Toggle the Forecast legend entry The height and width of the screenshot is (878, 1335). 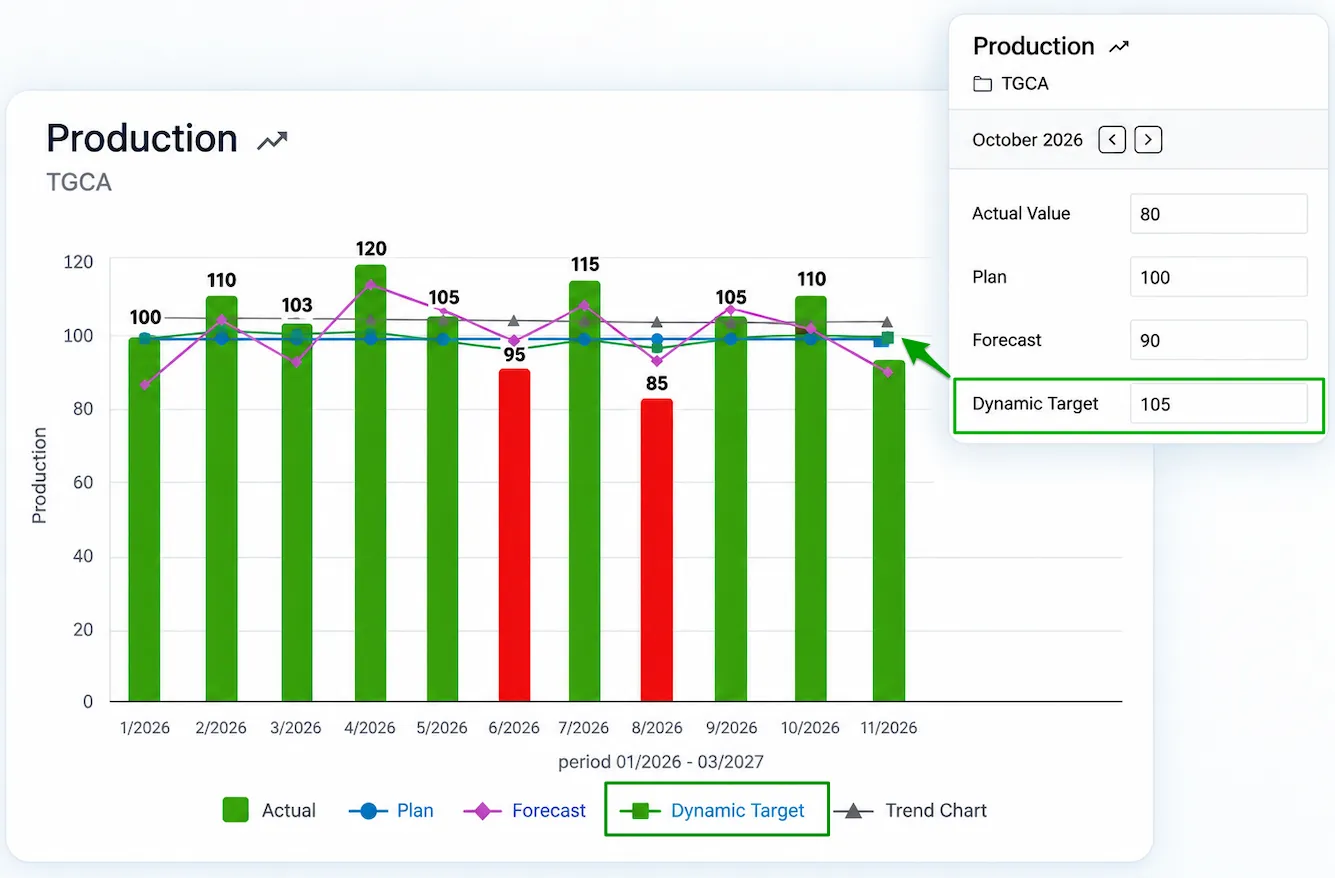[525, 810]
